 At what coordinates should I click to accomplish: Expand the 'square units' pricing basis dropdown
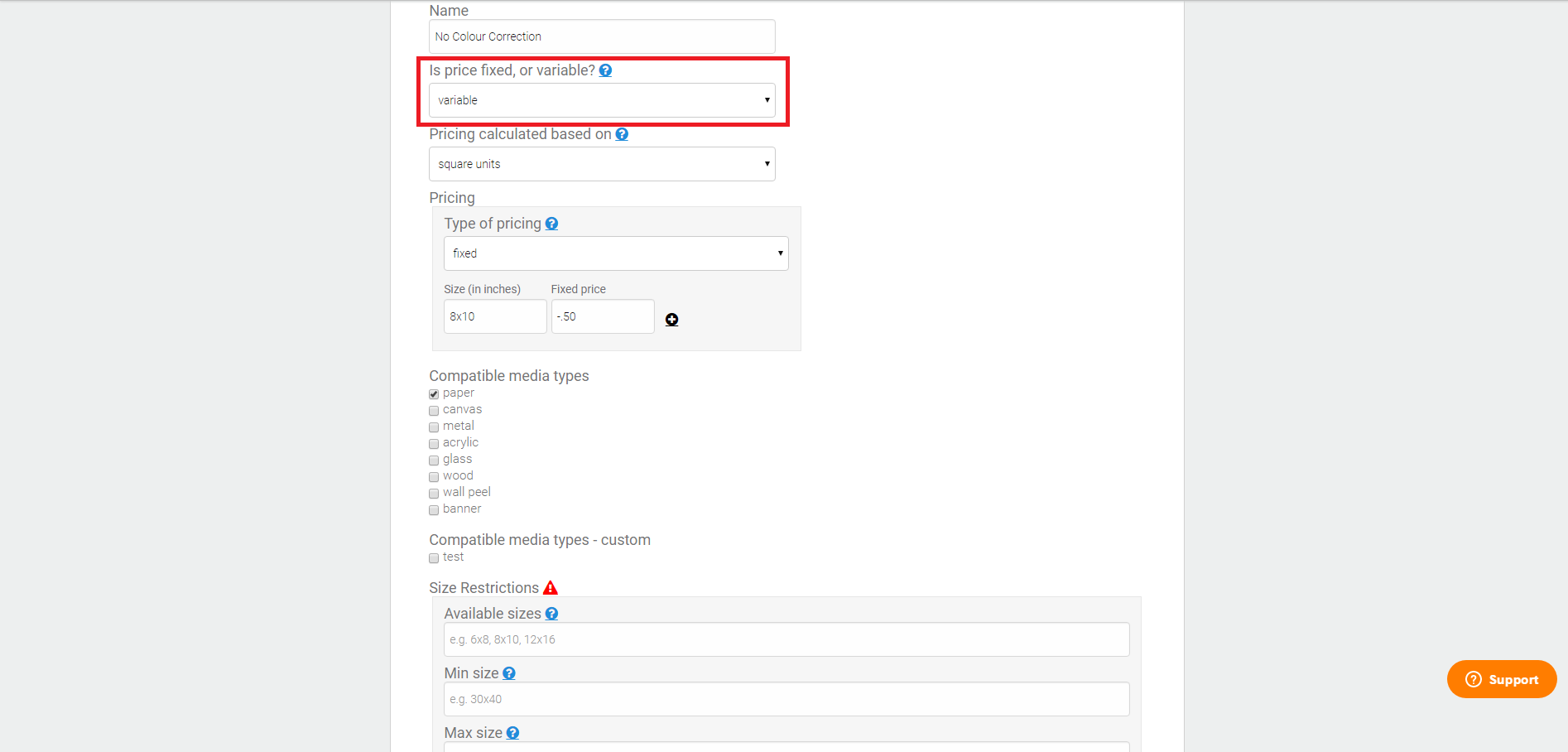click(x=602, y=164)
